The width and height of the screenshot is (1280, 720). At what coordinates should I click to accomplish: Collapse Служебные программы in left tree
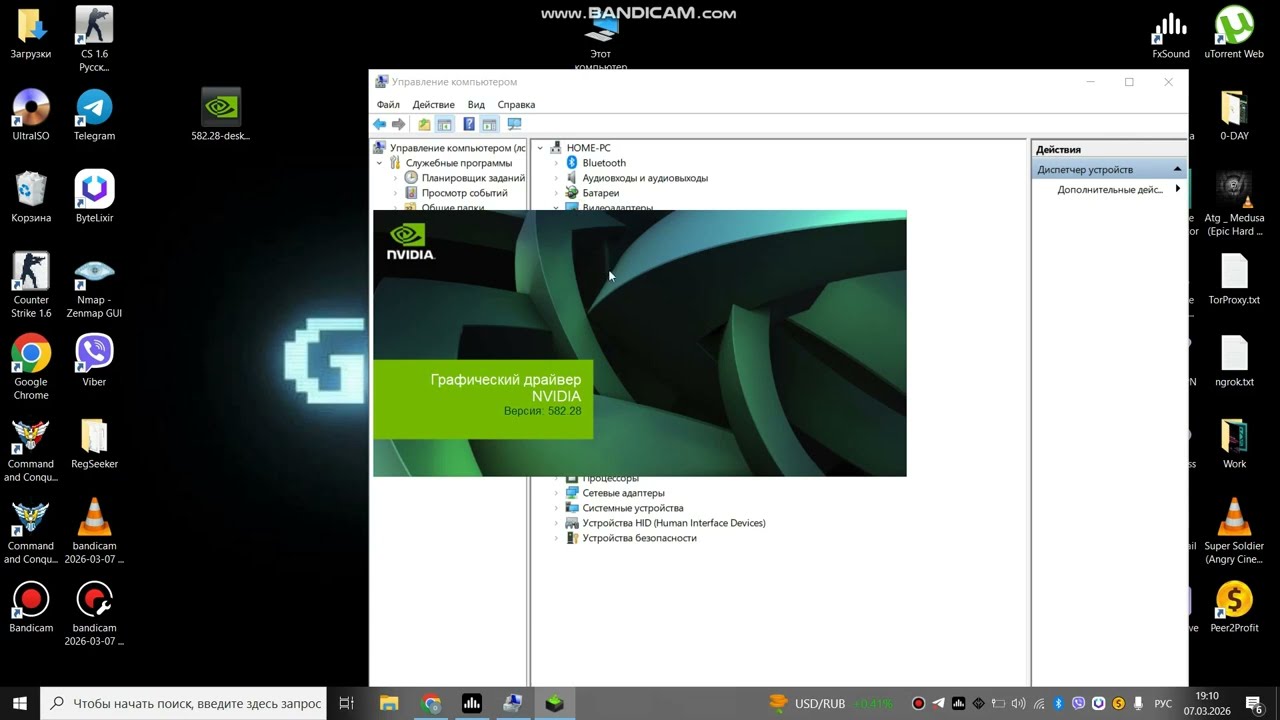379,163
